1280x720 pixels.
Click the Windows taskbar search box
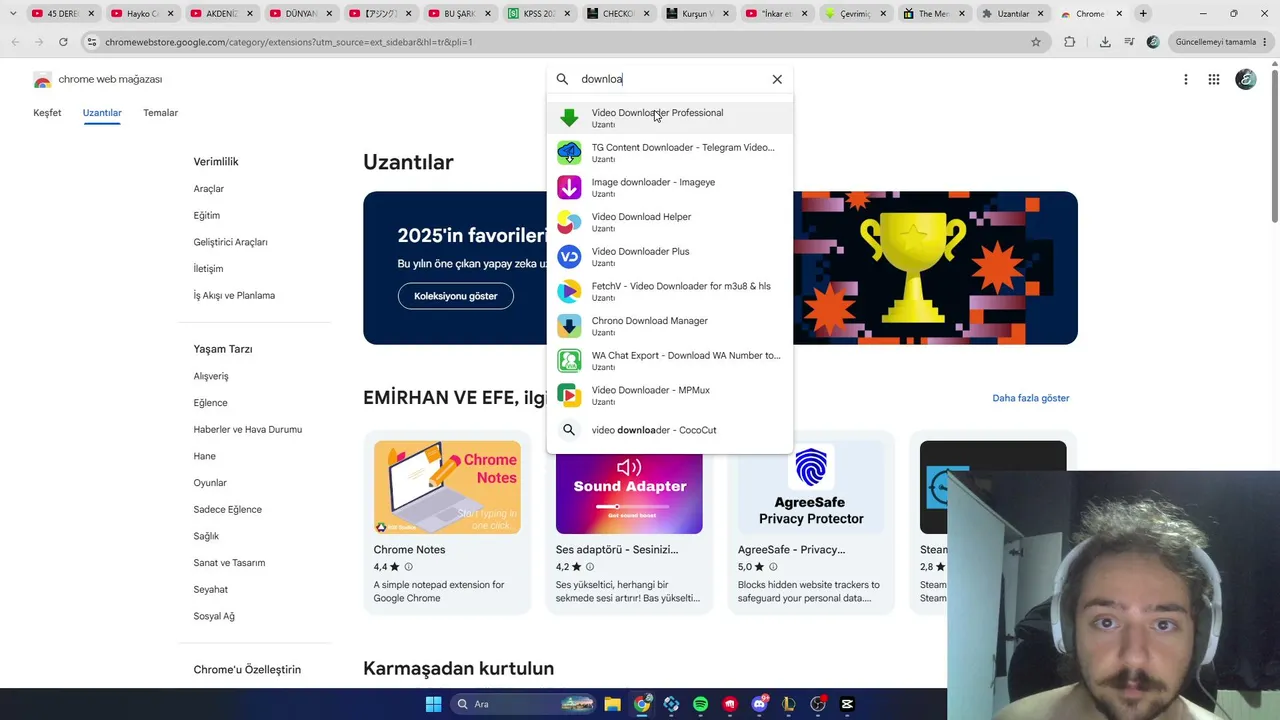click(x=524, y=704)
